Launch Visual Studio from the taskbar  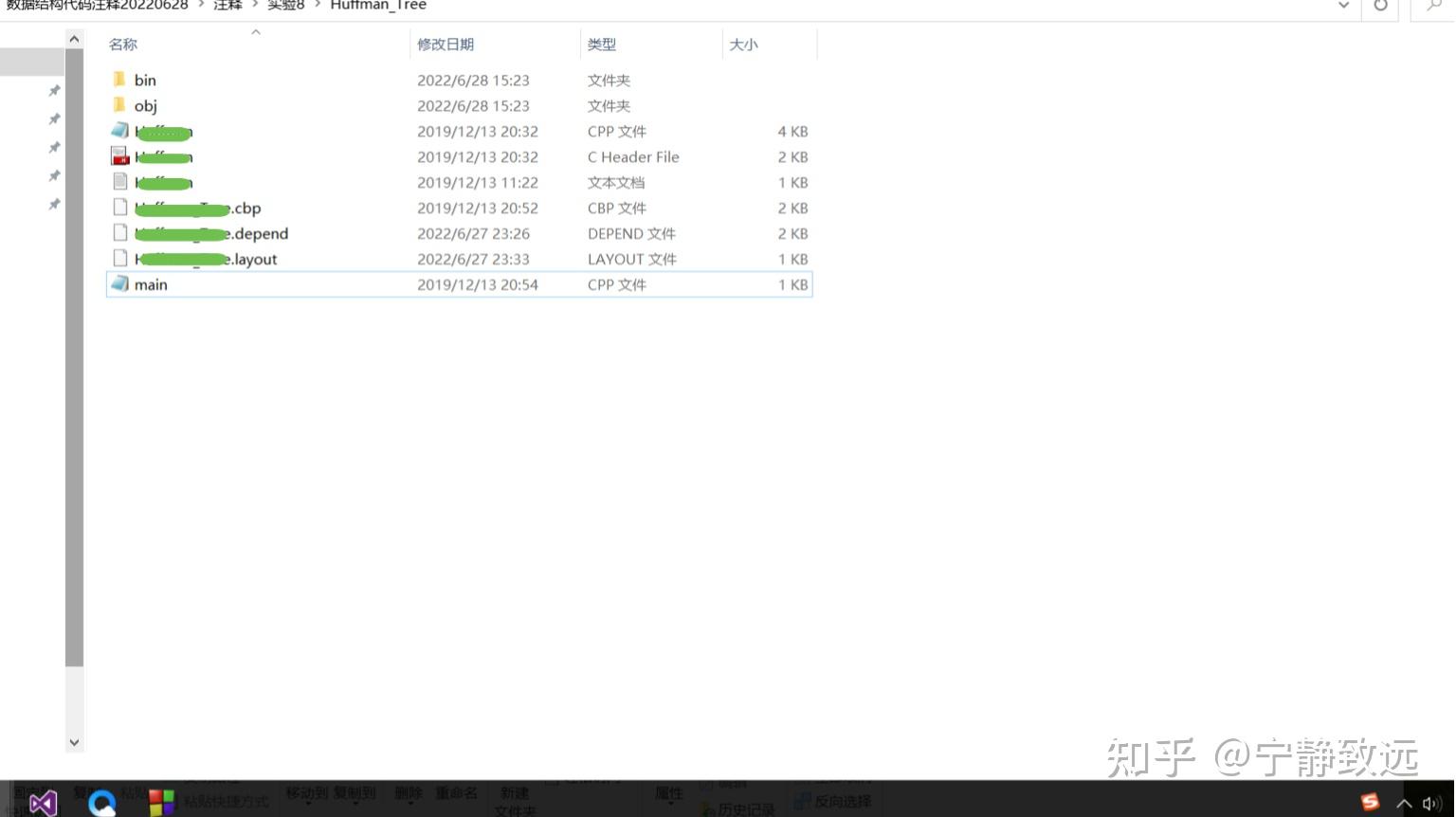point(43,803)
